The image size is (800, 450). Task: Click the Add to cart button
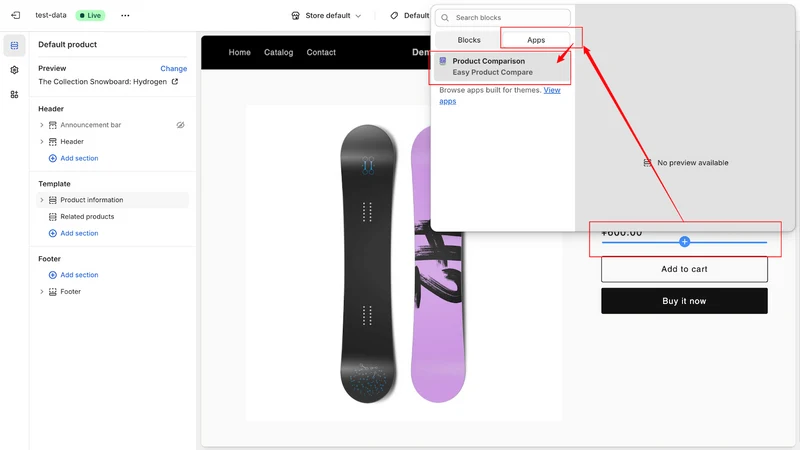click(684, 269)
